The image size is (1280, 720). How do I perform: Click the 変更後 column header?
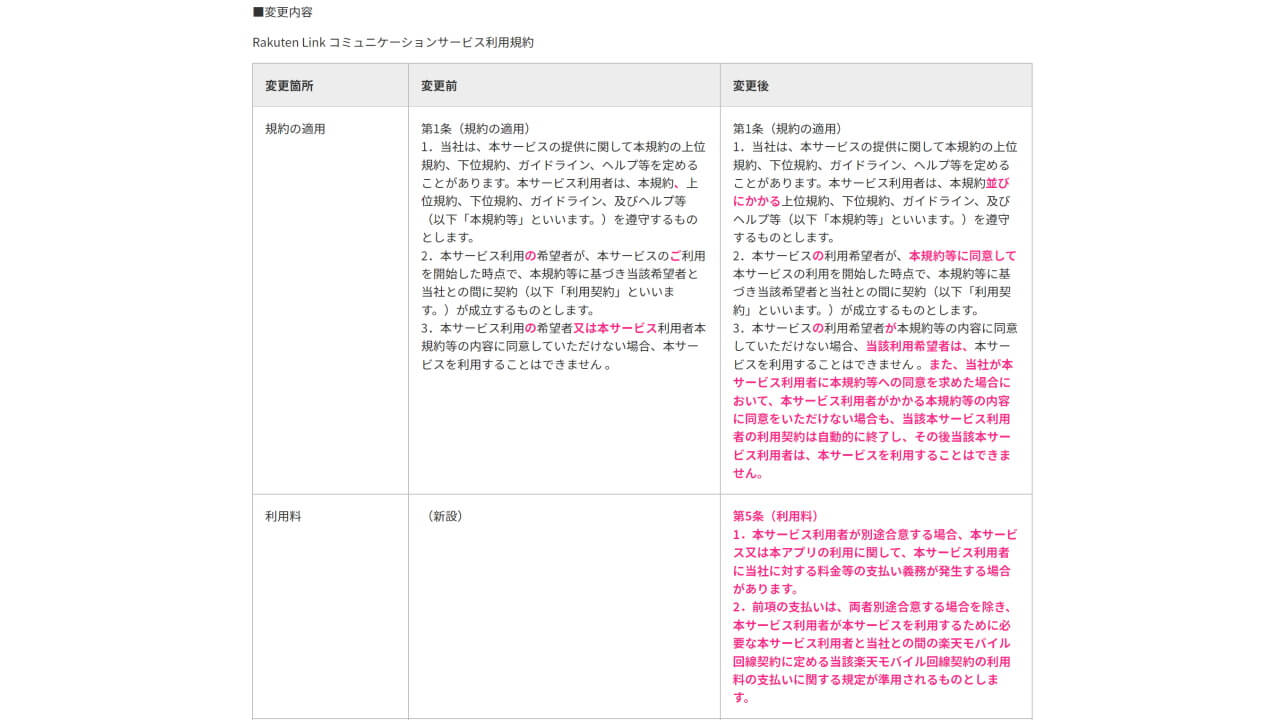(749, 85)
